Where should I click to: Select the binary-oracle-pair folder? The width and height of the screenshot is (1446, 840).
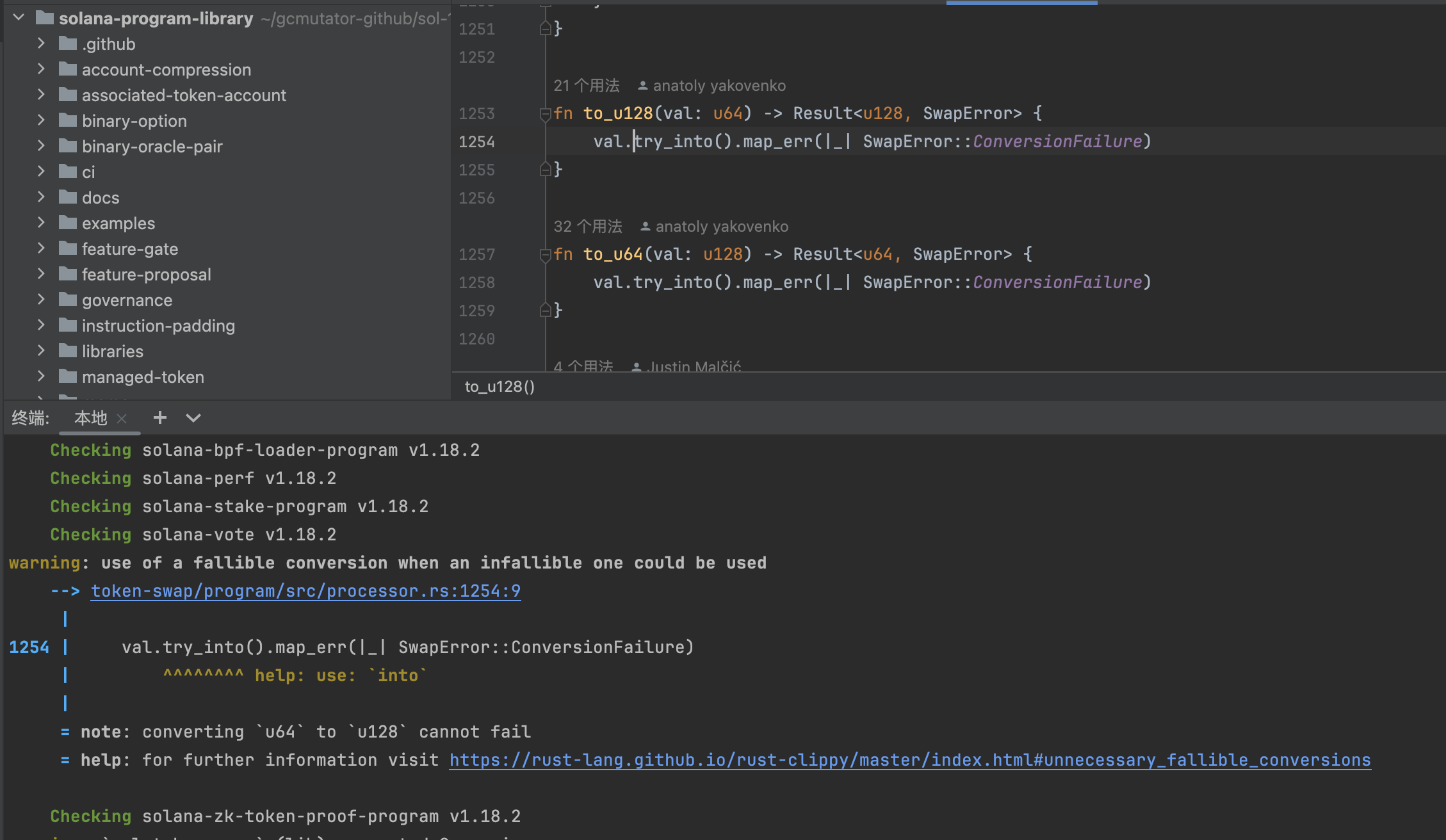152,146
